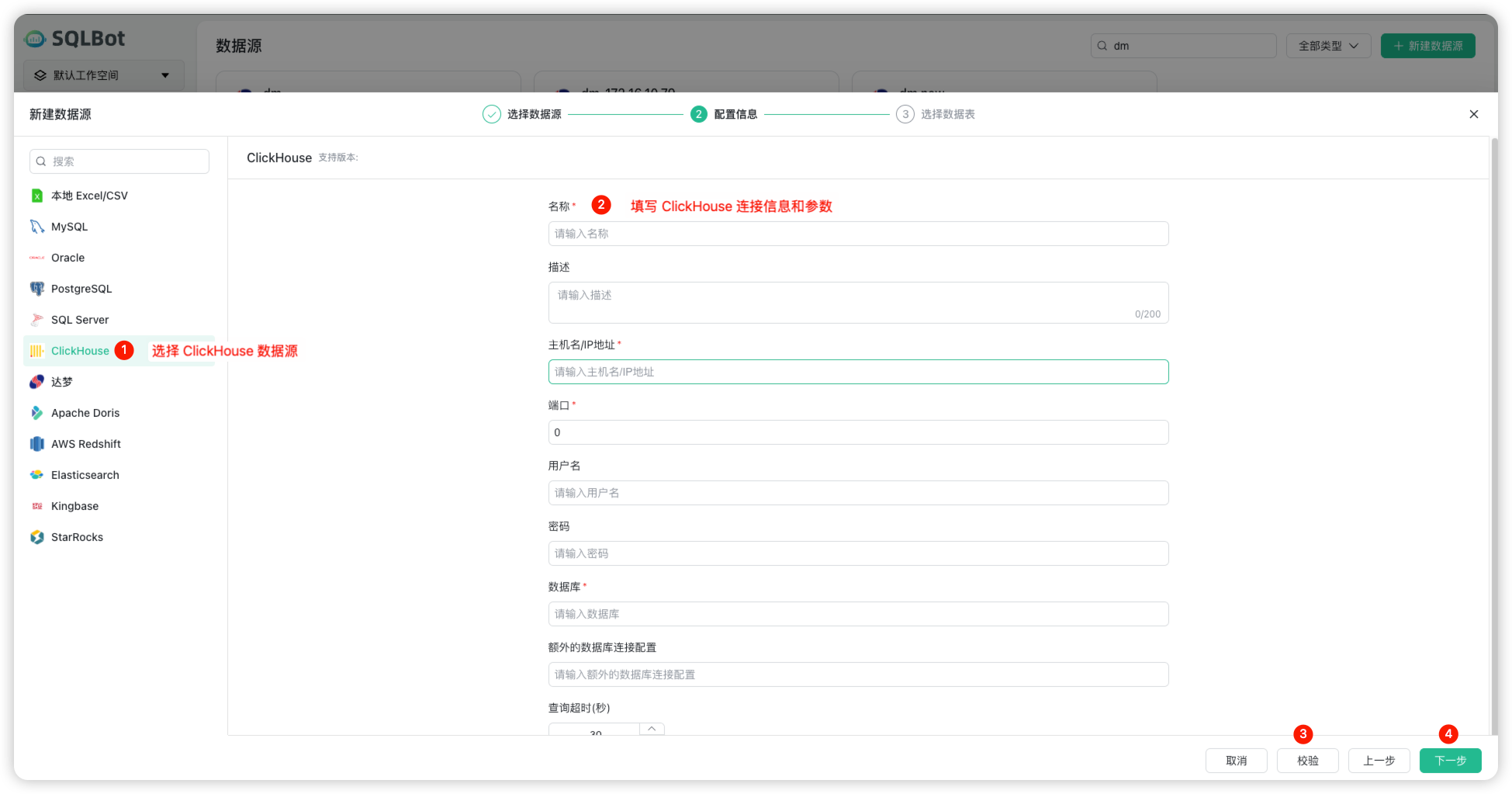Select the Kingbase data source option
Image resolution: width=1512 pixels, height=794 pixels.
(x=74, y=505)
